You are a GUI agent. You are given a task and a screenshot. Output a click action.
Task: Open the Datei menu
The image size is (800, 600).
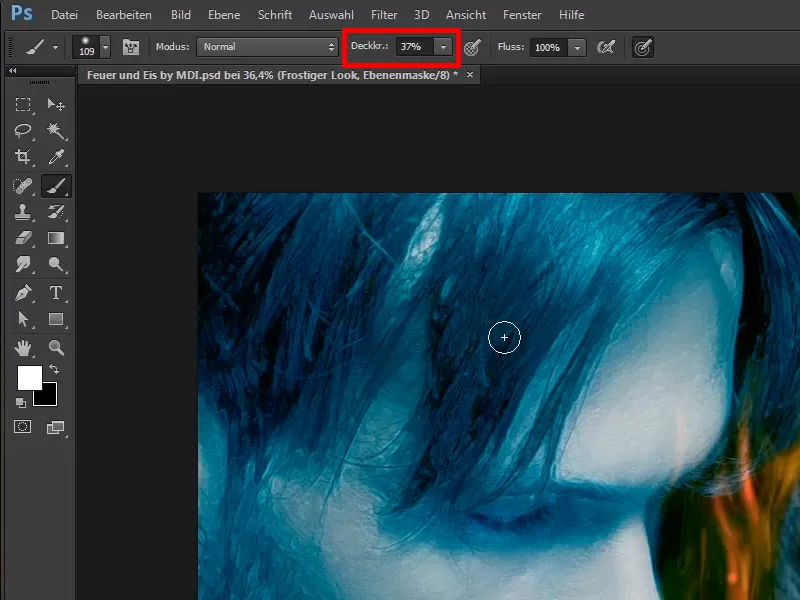coord(64,15)
